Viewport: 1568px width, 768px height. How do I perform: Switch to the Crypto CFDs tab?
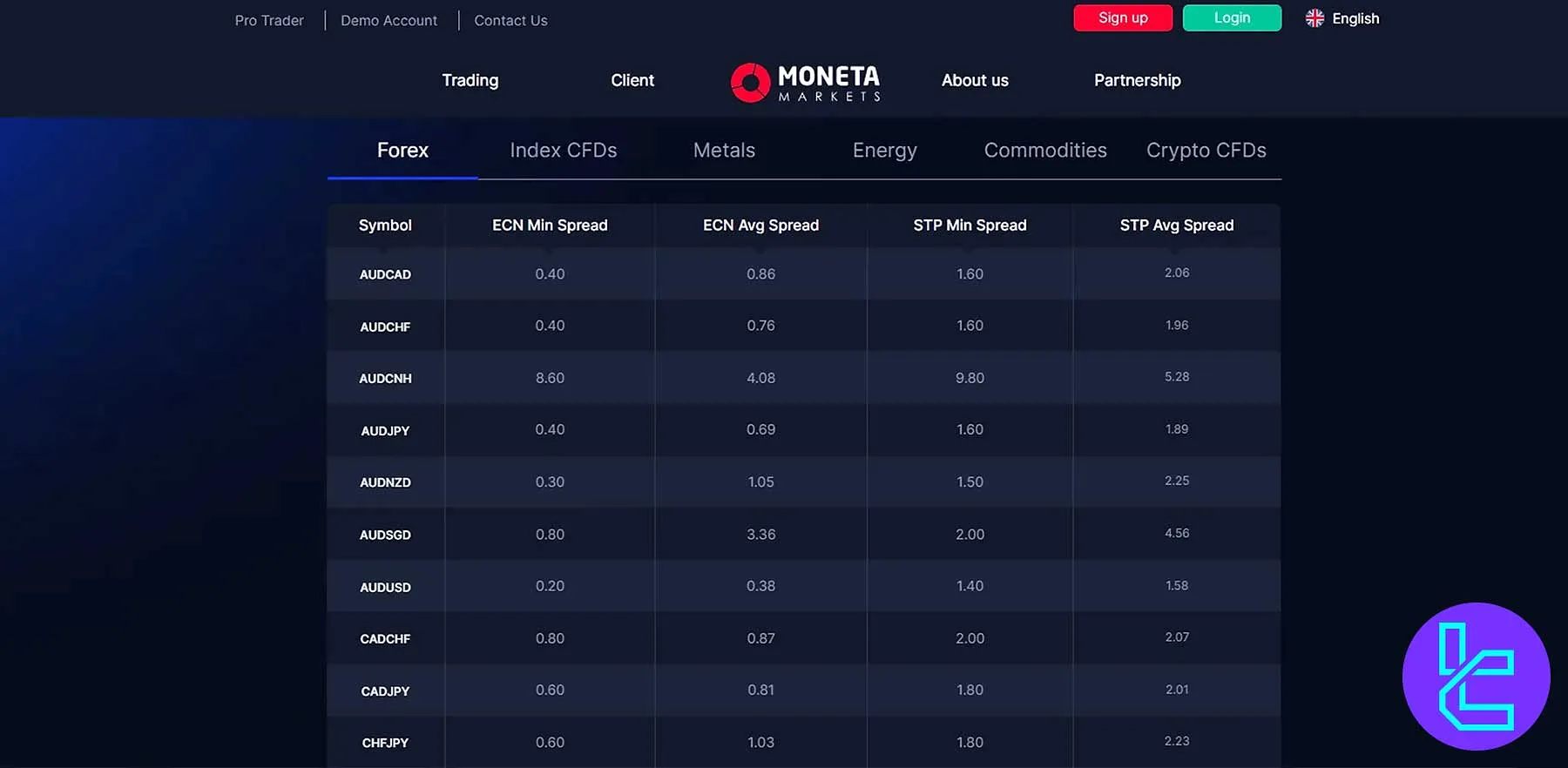pos(1206,151)
